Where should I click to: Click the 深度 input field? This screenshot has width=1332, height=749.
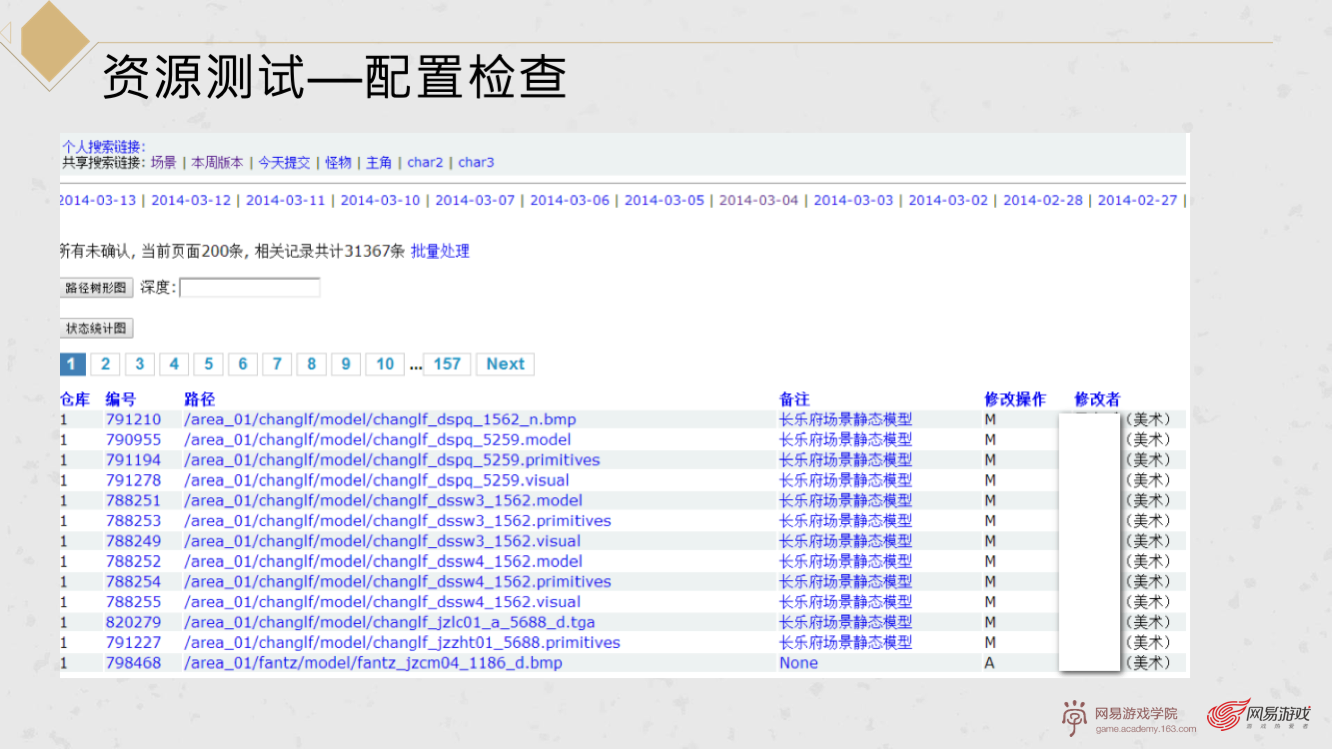tap(250, 288)
